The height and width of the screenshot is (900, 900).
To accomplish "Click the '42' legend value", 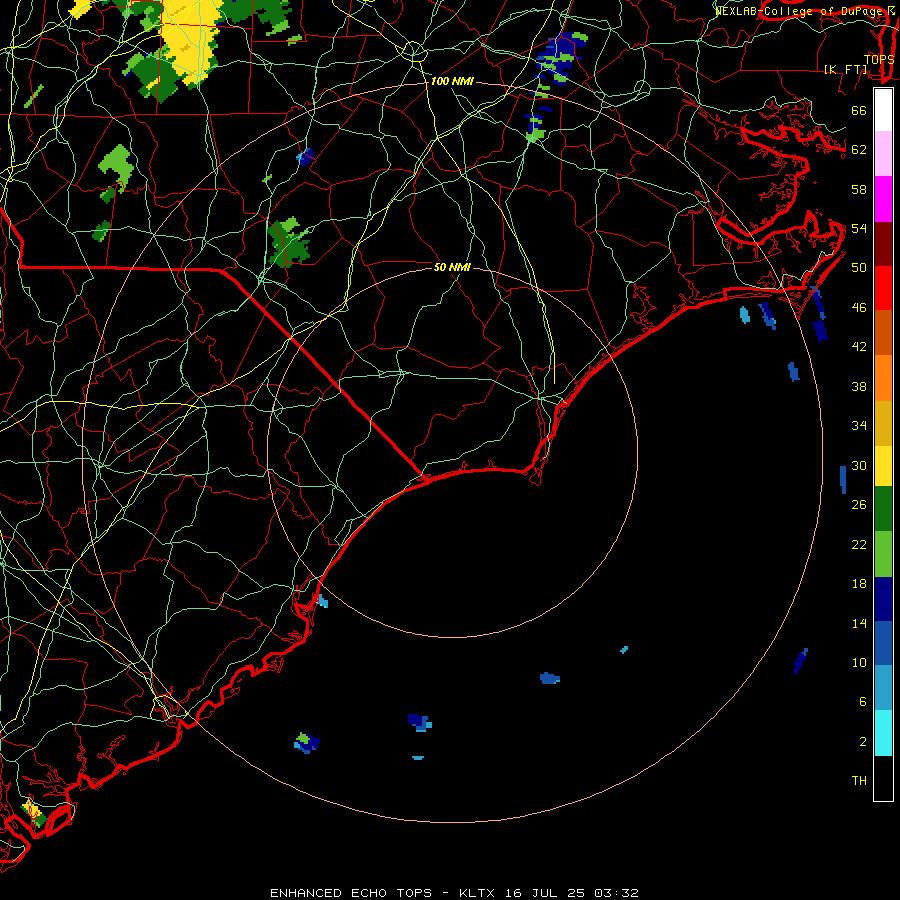I will tap(859, 347).
